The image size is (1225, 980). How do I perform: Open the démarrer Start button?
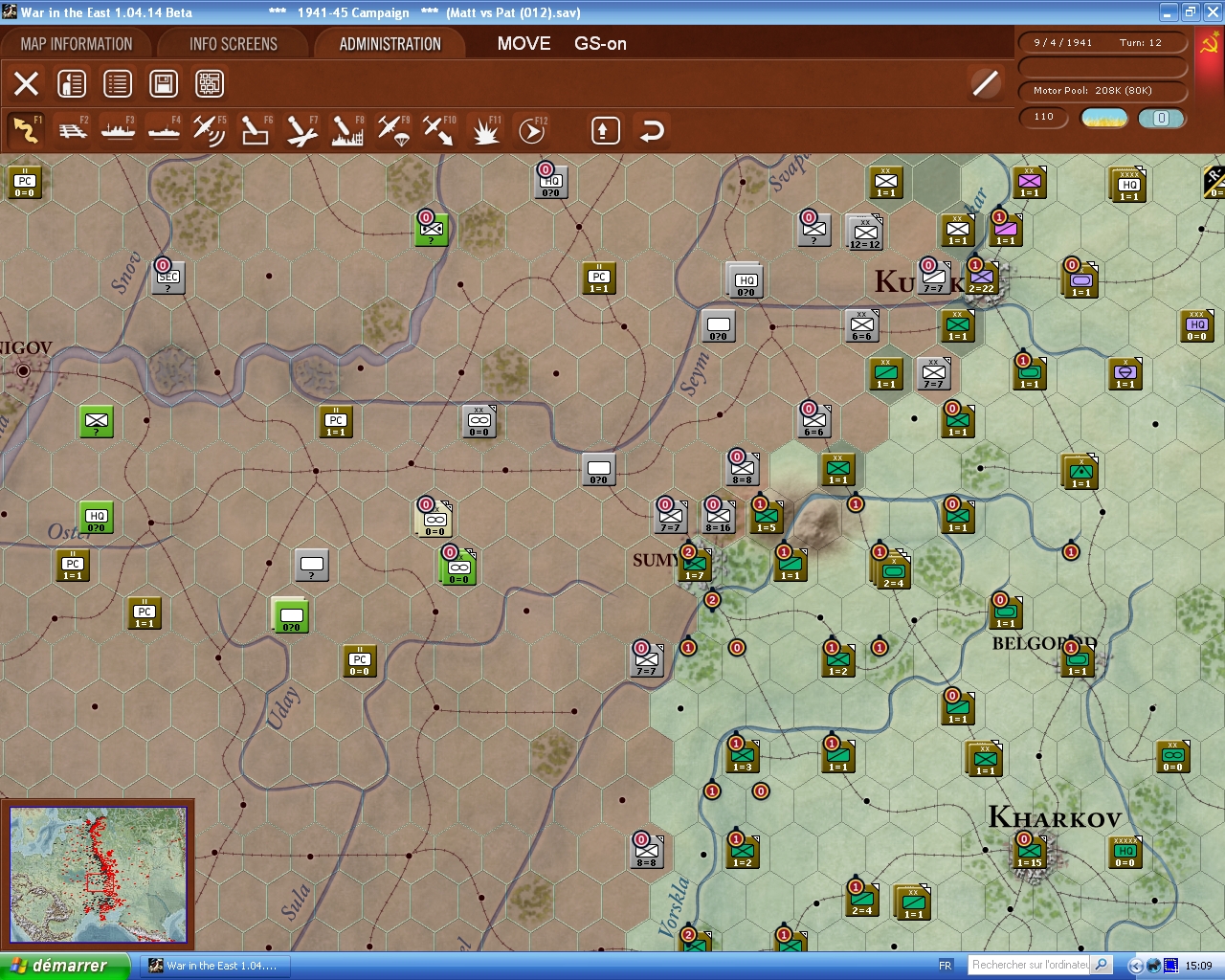pyautogui.click(x=65, y=966)
